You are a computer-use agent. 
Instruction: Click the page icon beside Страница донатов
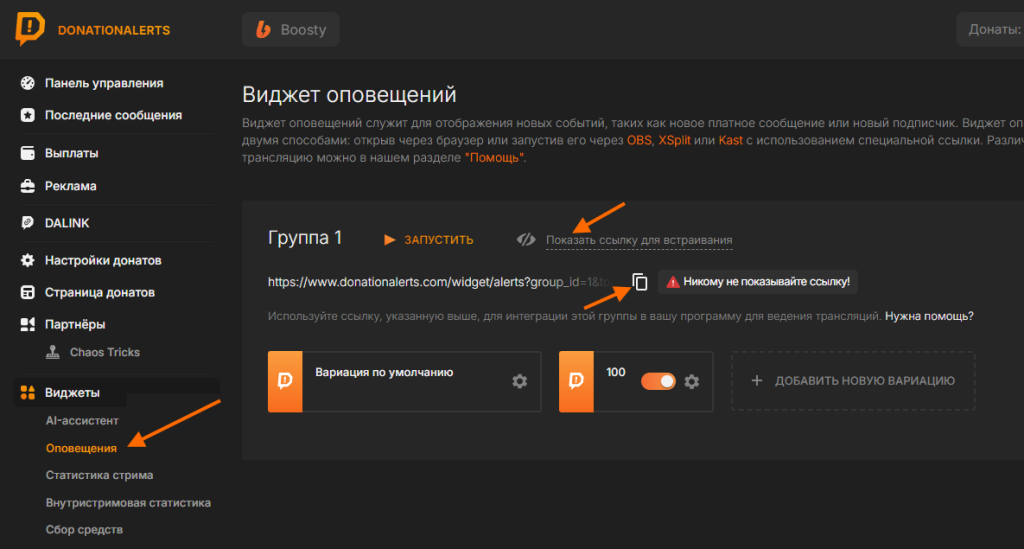point(27,292)
